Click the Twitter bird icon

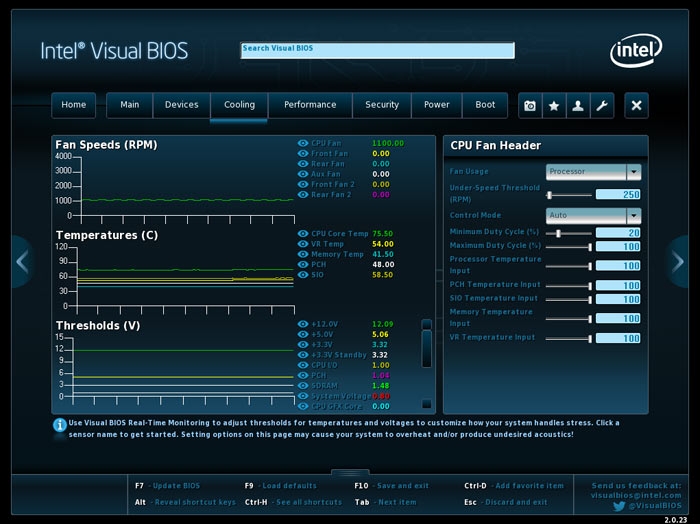tap(619, 506)
